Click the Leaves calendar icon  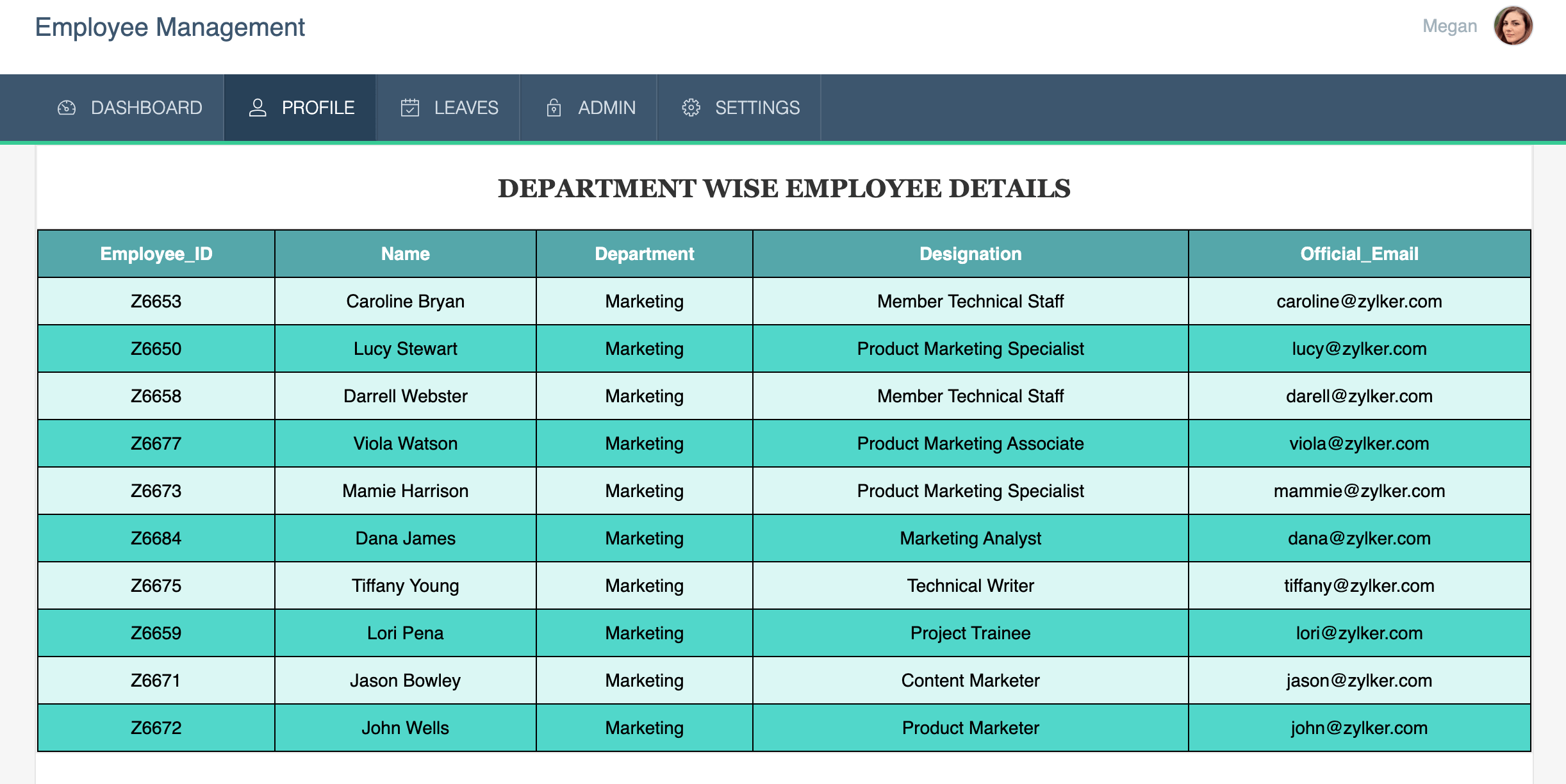[x=410, y=108]
